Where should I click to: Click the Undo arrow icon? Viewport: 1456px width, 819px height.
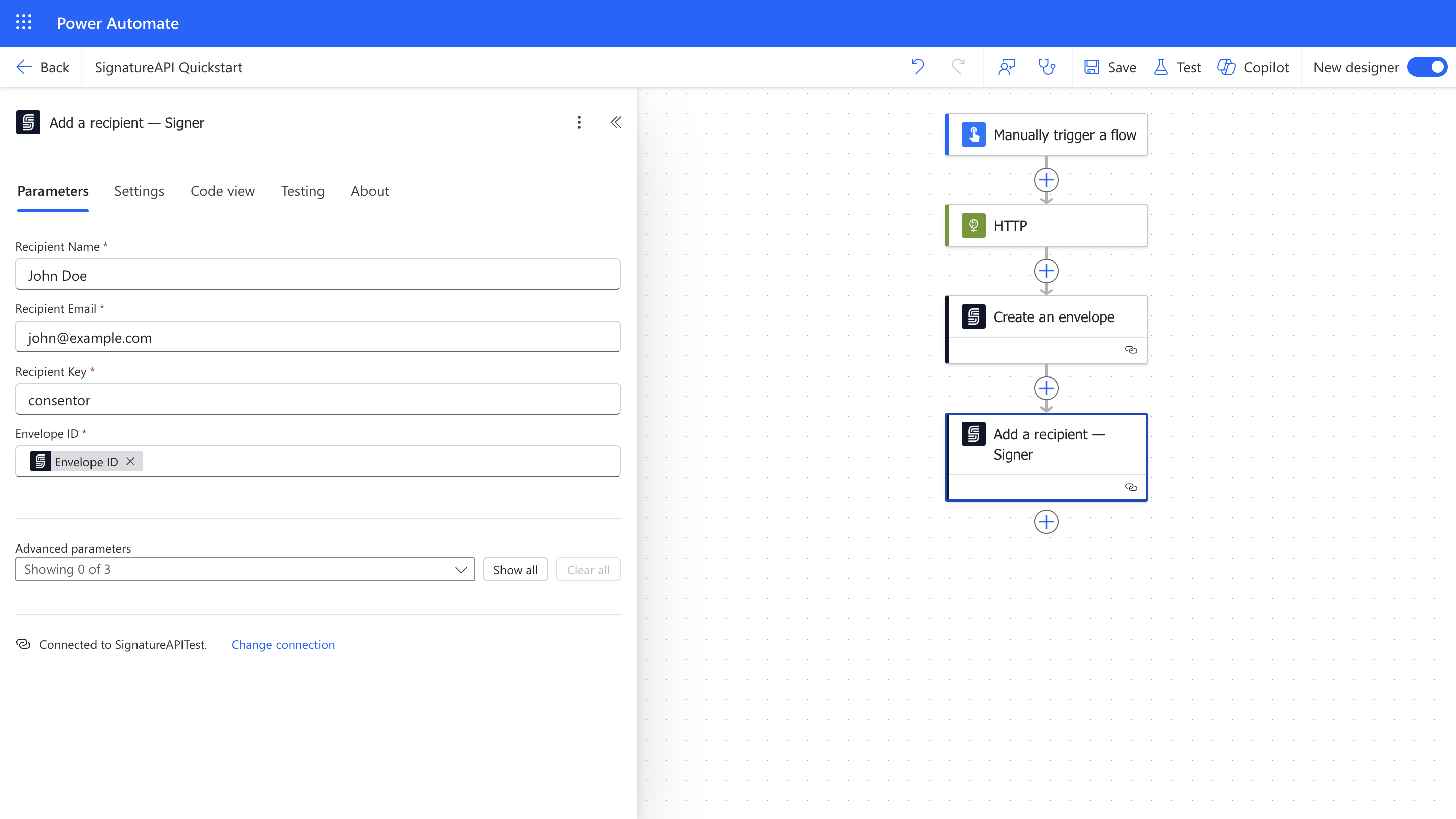pyautogui.click(x=918, y=67)
